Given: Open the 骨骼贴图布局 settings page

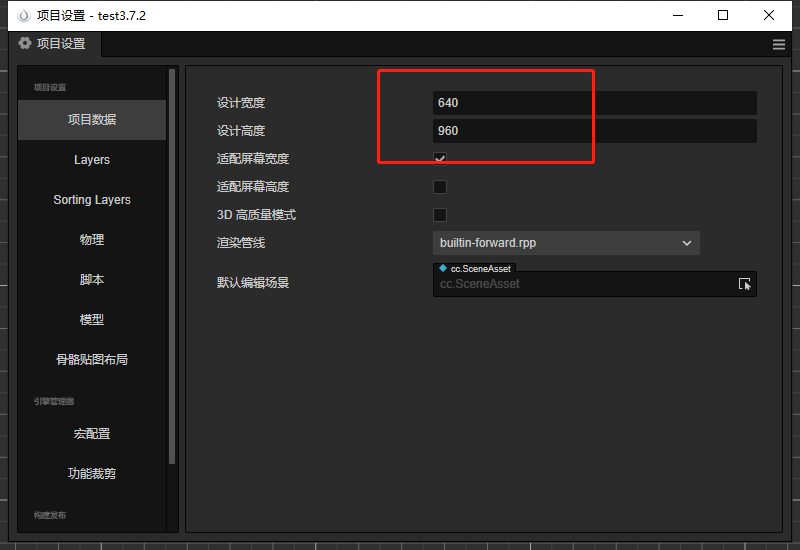Looking at the screenshot, I should coord(92,360).
